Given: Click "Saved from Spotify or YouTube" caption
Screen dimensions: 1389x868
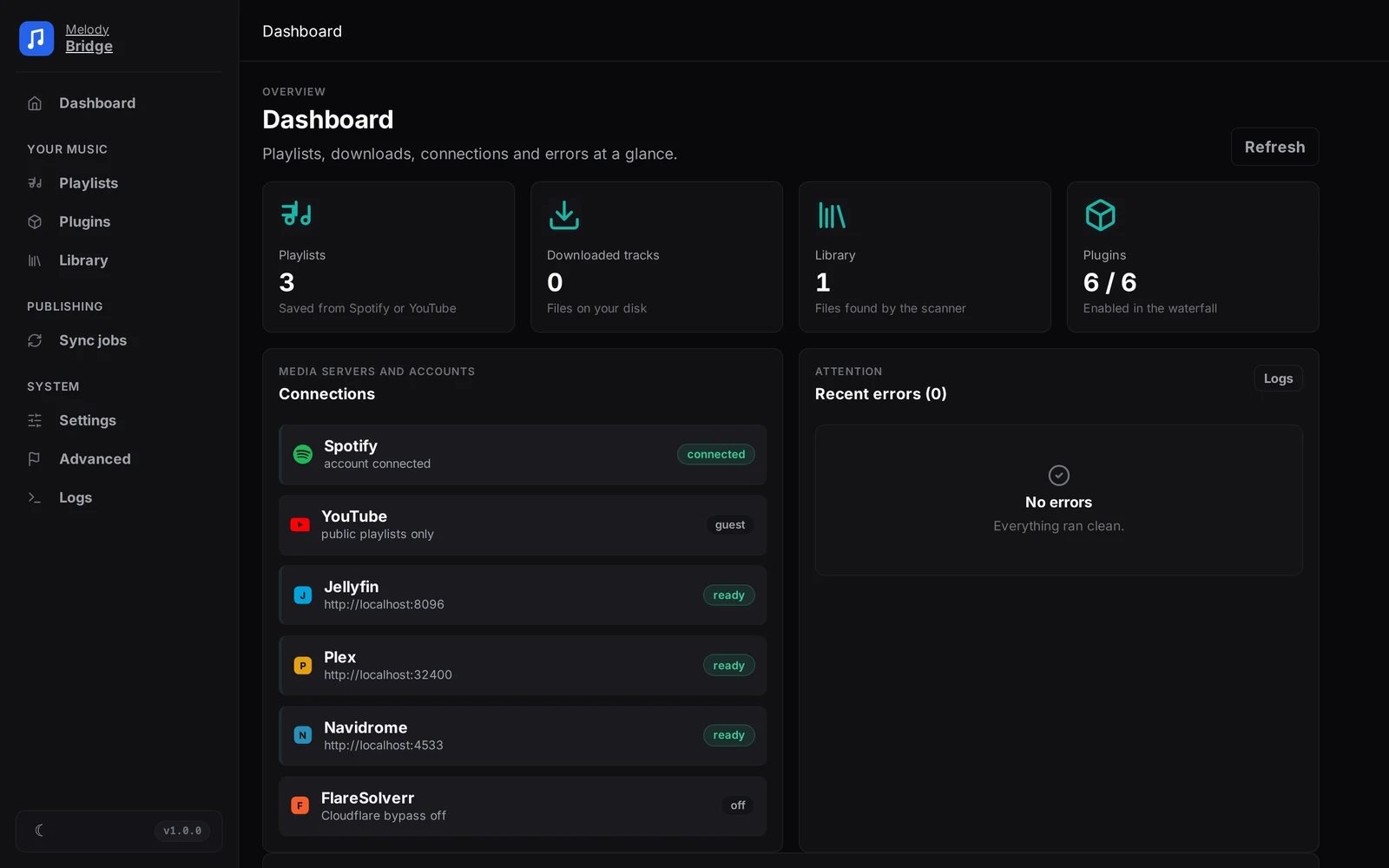Looking at the screenshot, I should tap(367, 308).
